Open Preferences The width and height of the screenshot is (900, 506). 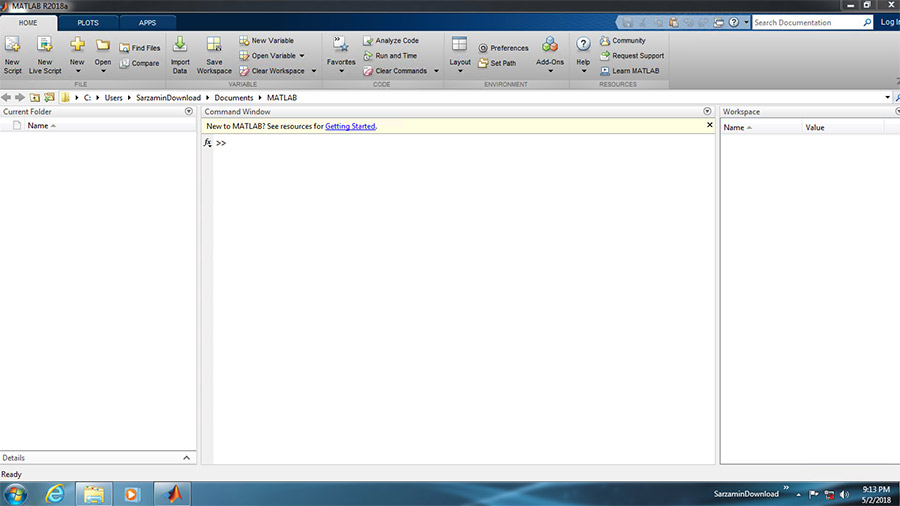503,48
